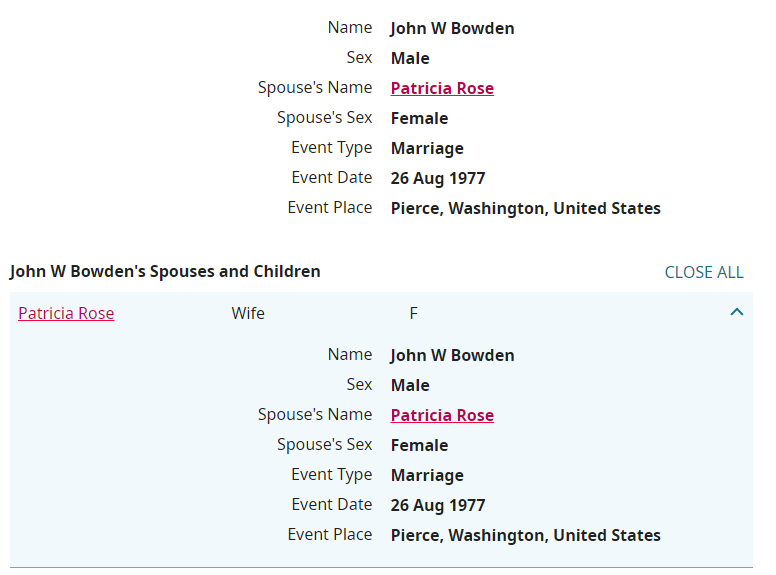
Task: Click the Wife relationship label
Action: (x=248, y=314)
